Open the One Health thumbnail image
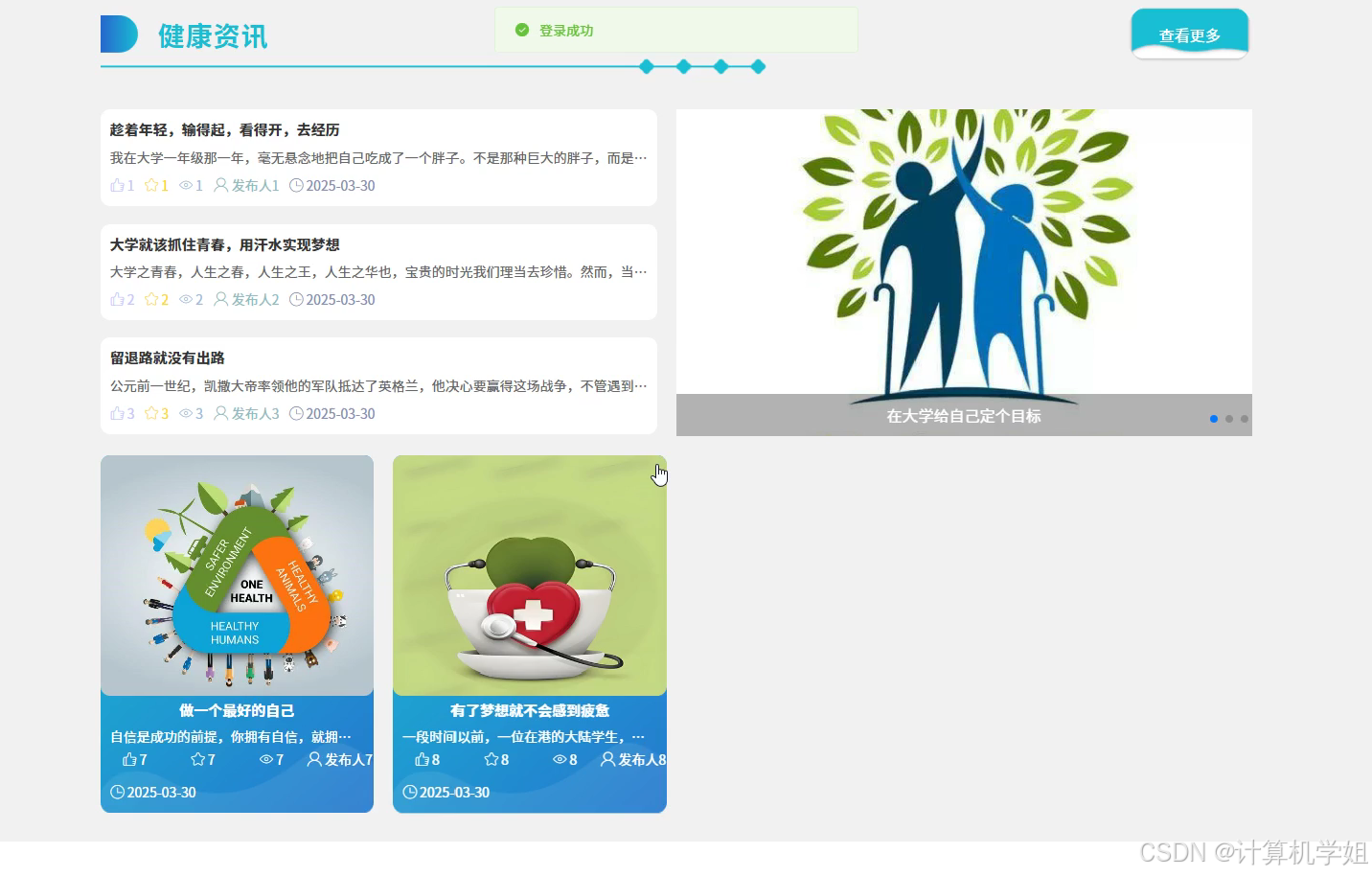The image size is (1372, 877). (237, 575)
